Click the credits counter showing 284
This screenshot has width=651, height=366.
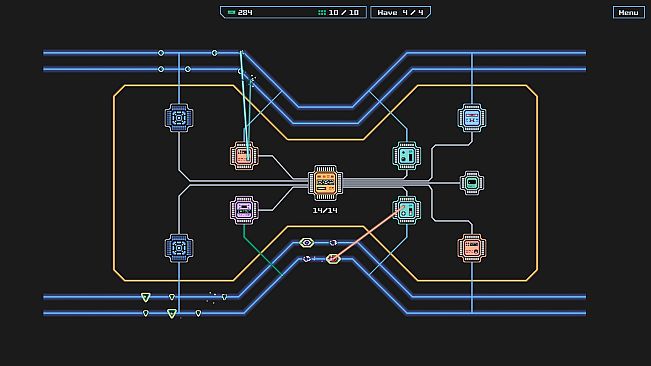pos(245,12)
